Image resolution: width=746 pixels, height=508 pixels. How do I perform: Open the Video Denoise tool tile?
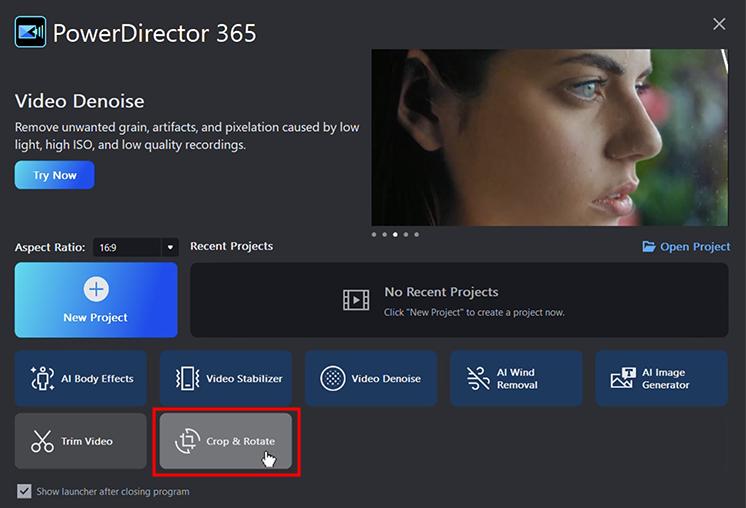371,378
